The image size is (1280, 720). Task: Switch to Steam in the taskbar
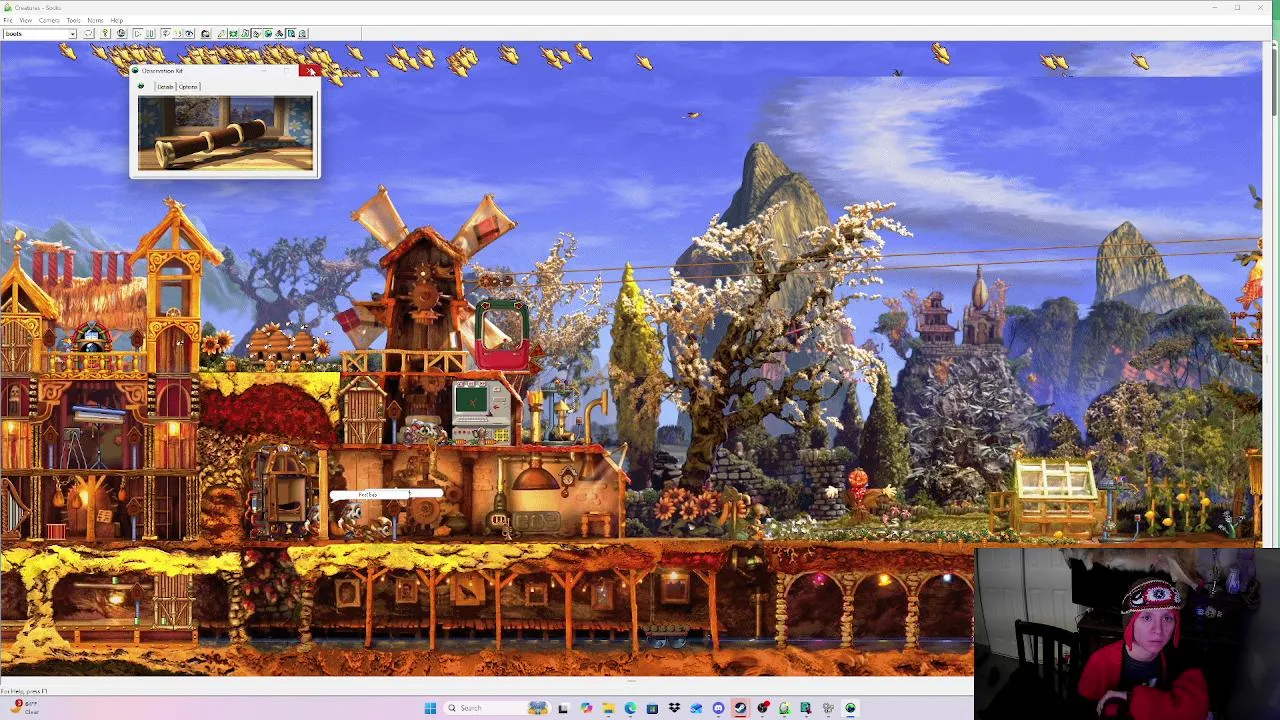(740, 708)
